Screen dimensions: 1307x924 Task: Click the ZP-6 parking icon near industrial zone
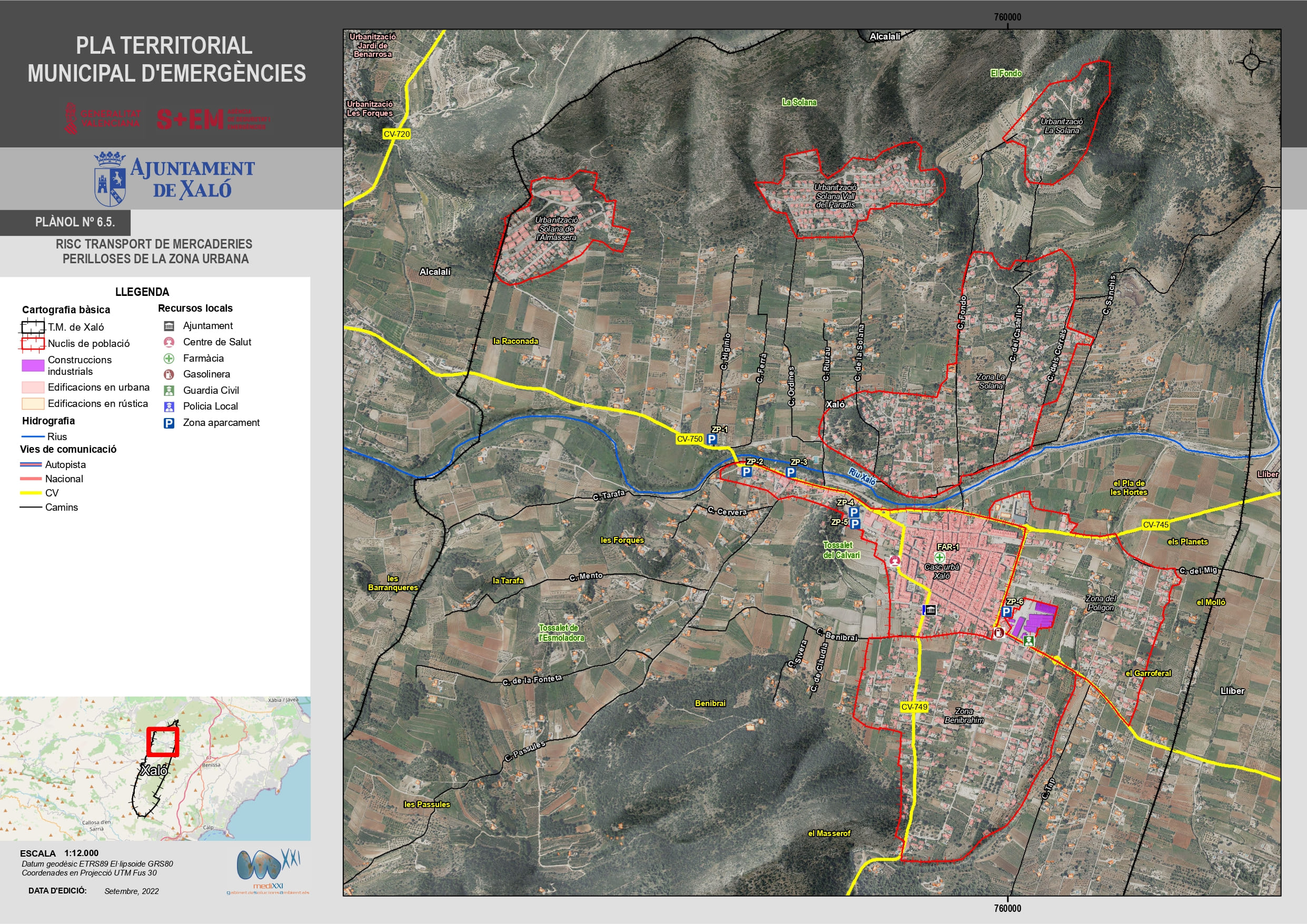click(x=1006, y=612)
